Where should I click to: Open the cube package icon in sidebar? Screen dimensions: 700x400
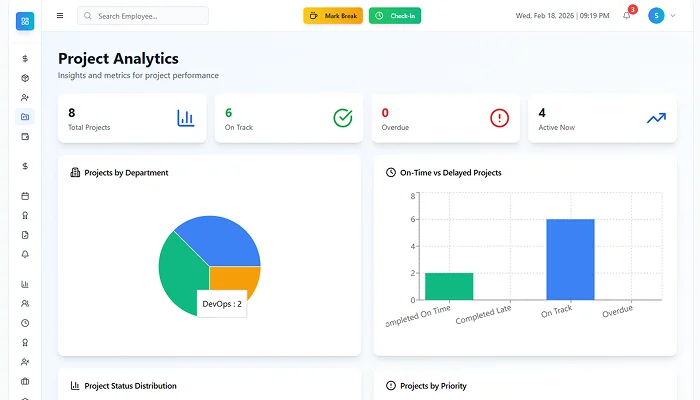pyautogui.click(x=25, y=78)
